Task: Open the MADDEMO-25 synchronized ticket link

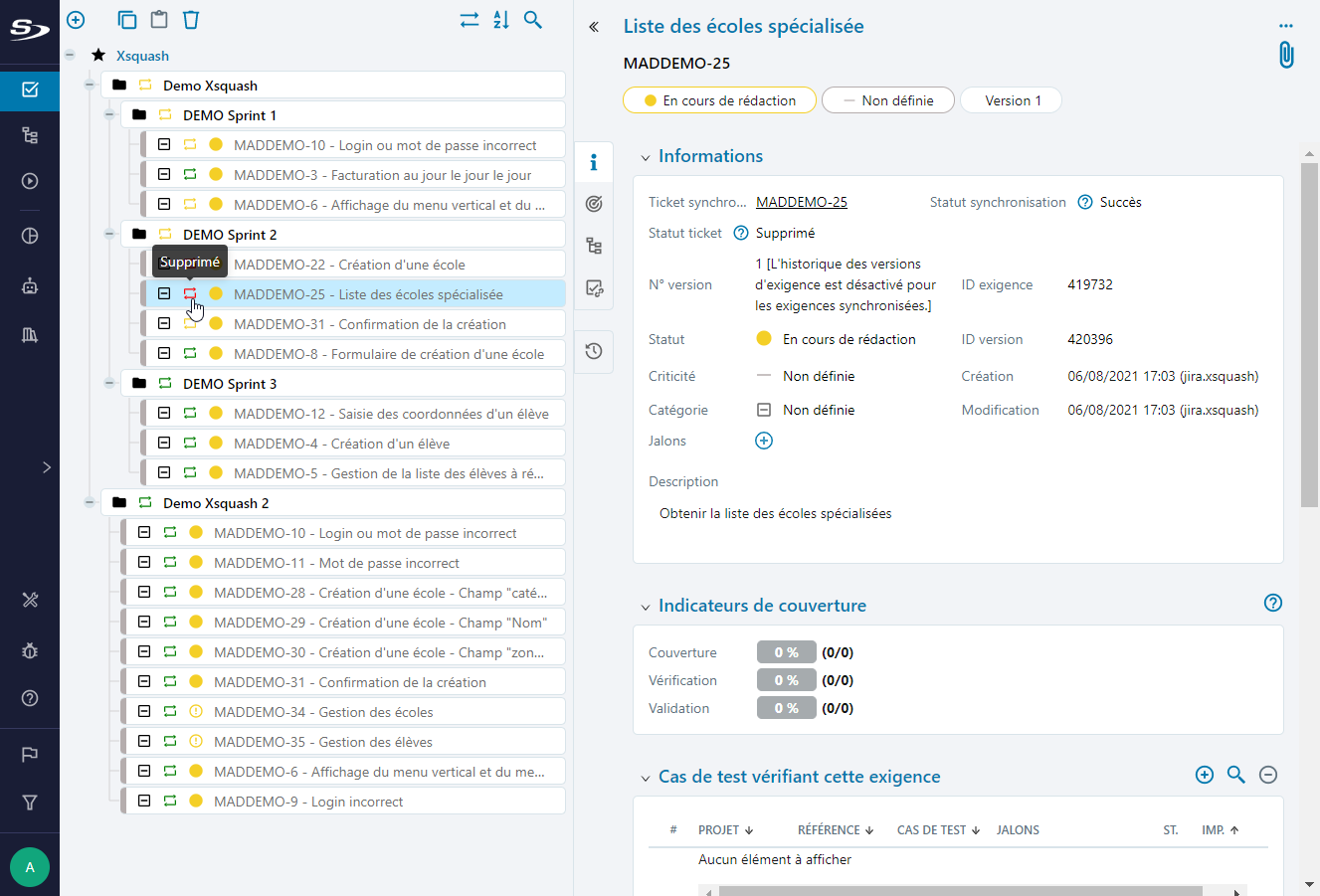Action: click(x=801, y=202)
